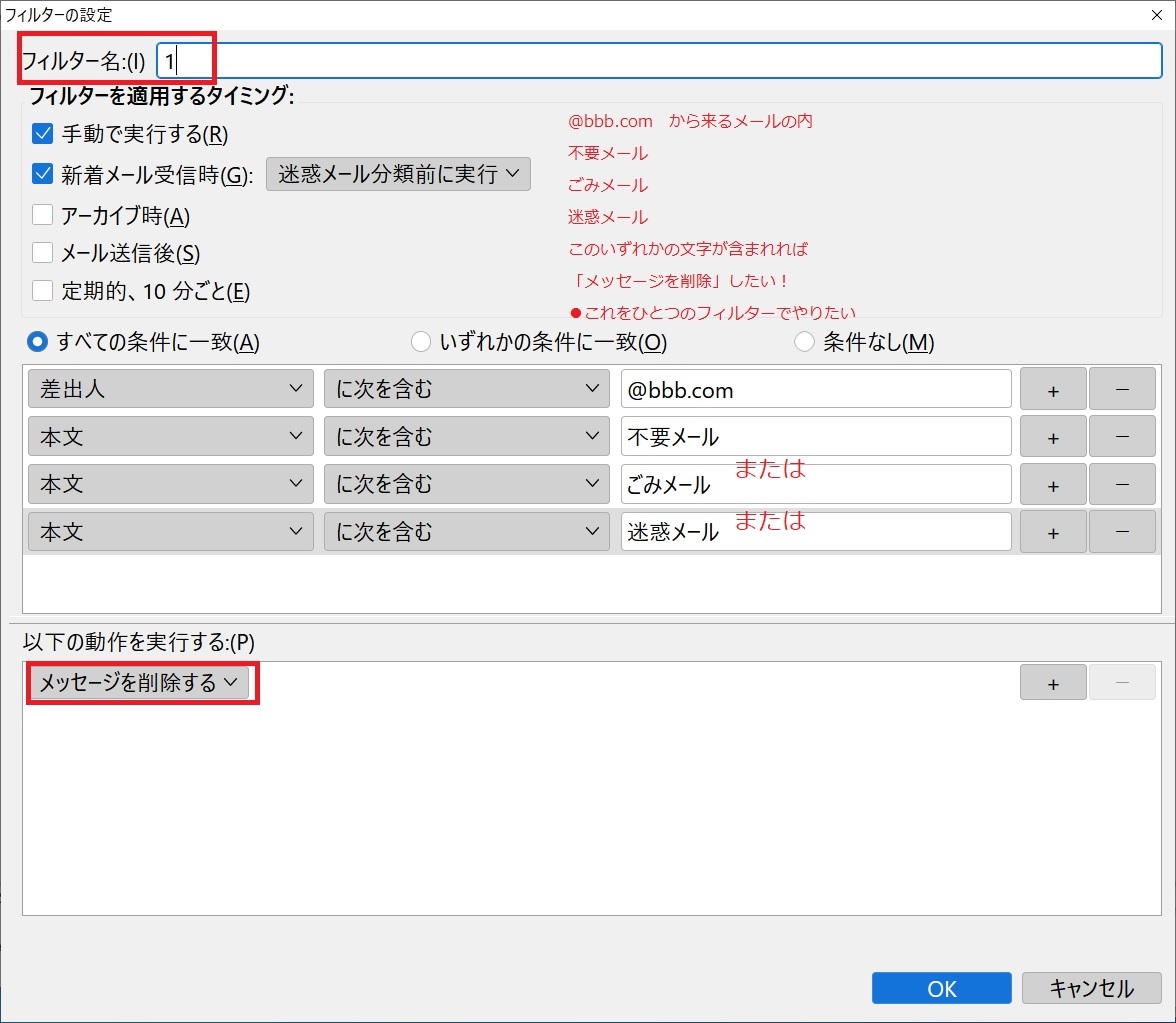Remove the @bbb.com condition with minus button

(x=1121, y=390)
